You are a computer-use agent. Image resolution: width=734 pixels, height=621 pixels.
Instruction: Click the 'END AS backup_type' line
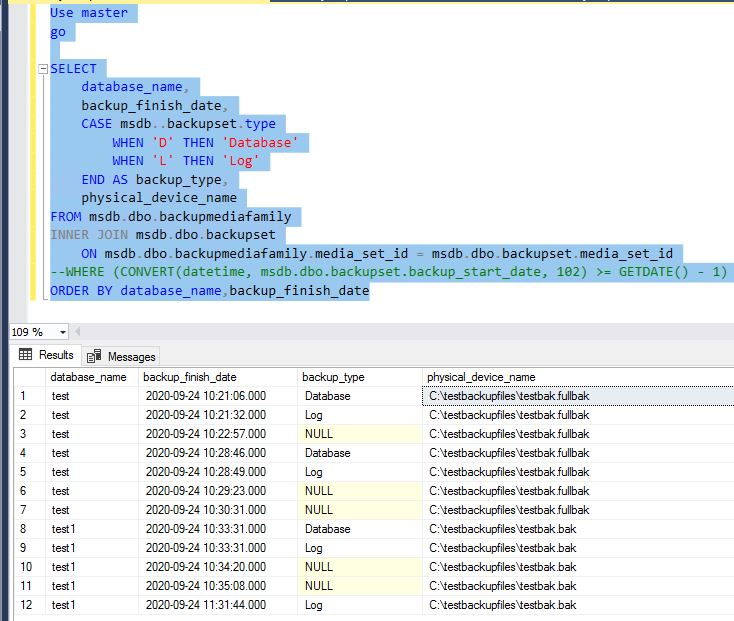tap(154, 180)
